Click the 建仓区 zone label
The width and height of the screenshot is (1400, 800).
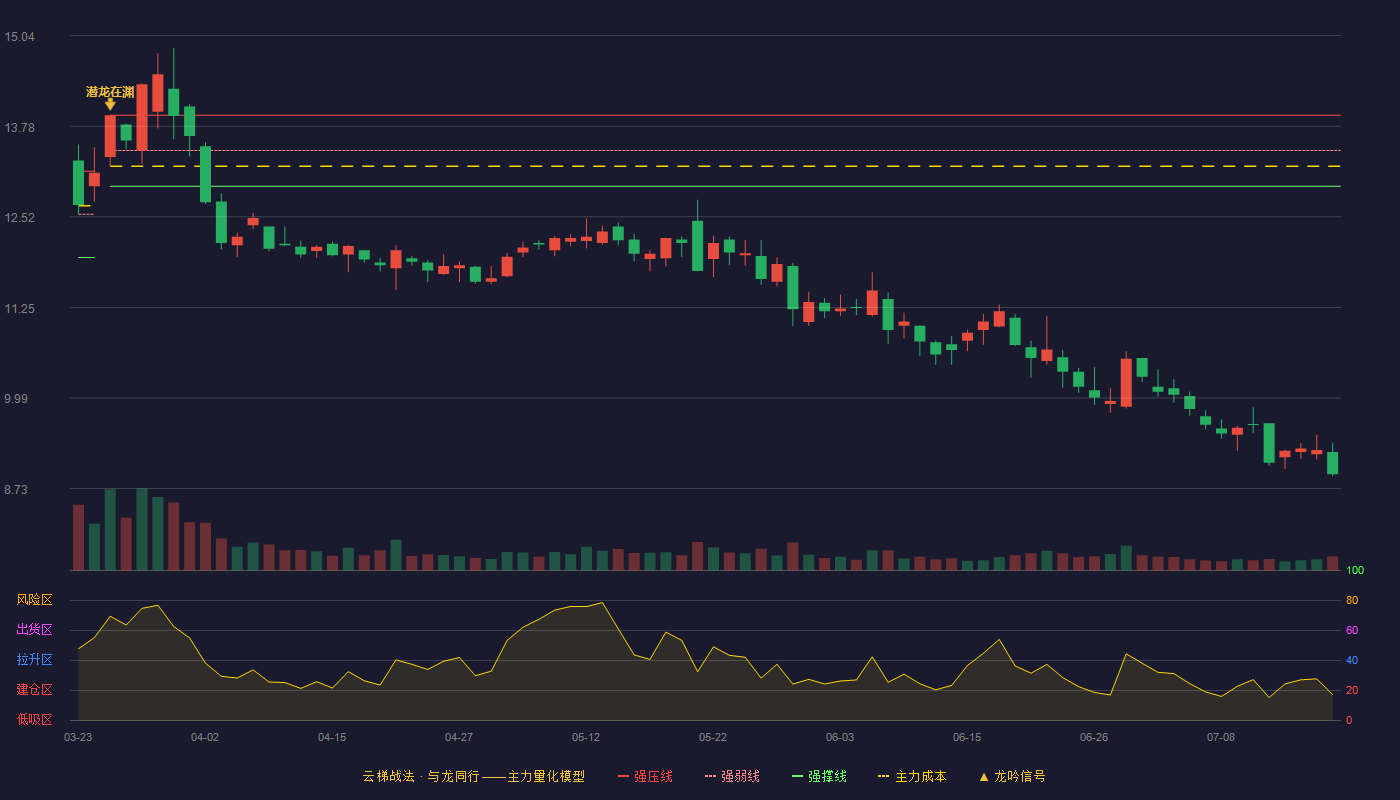(34, 690)
